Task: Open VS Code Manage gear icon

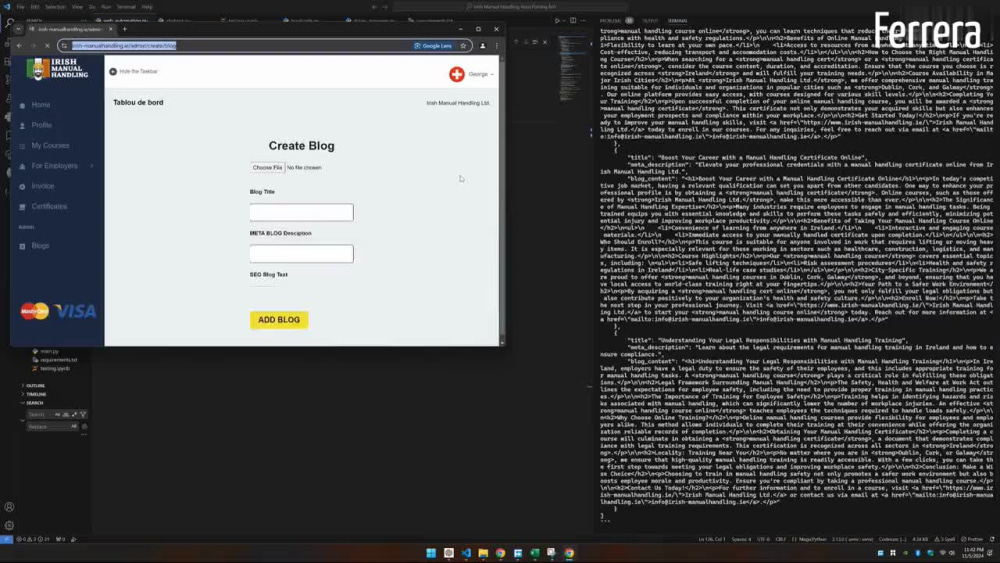Action: coord(9,526)
